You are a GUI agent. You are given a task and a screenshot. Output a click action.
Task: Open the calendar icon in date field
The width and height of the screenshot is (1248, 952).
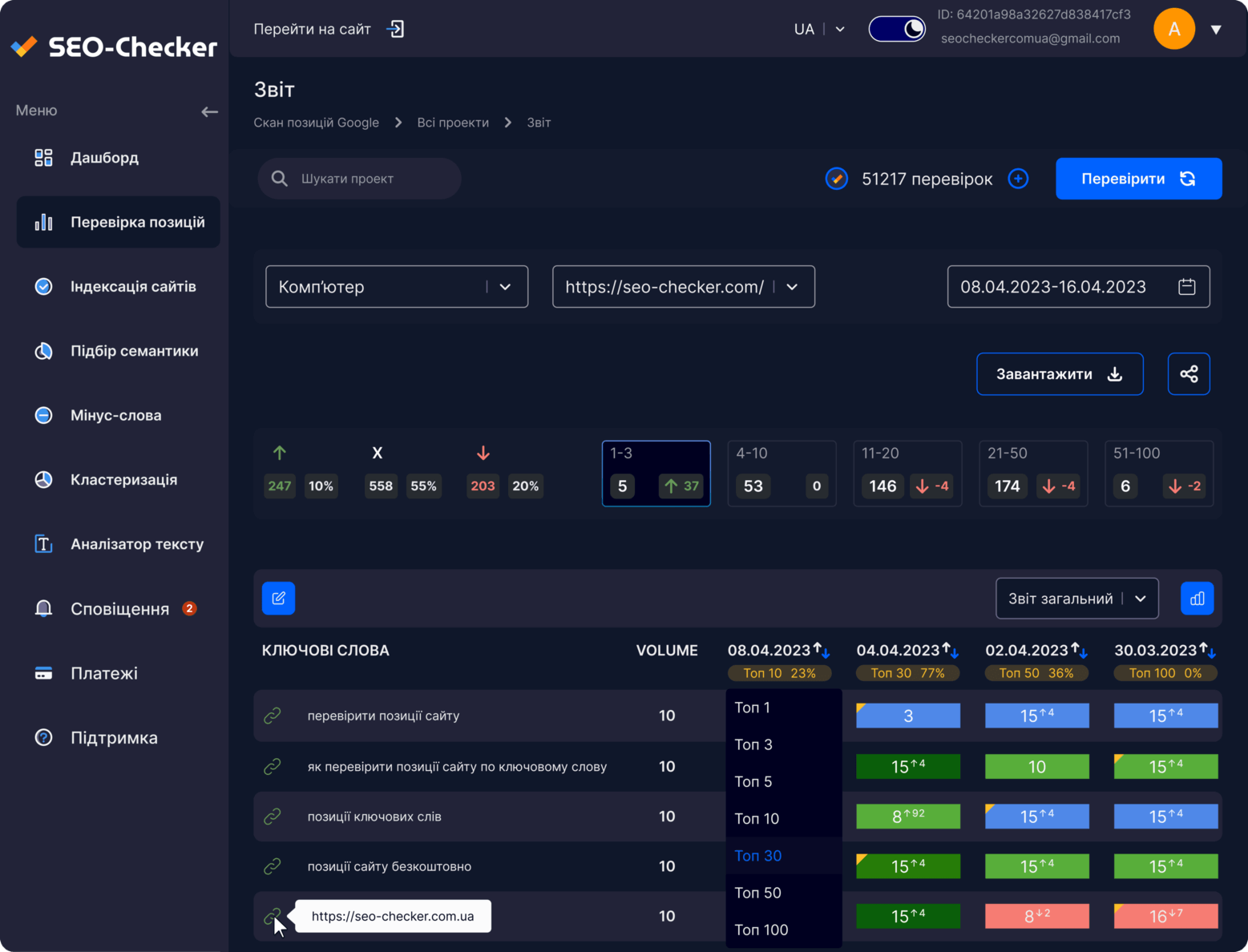point(1187,287)
